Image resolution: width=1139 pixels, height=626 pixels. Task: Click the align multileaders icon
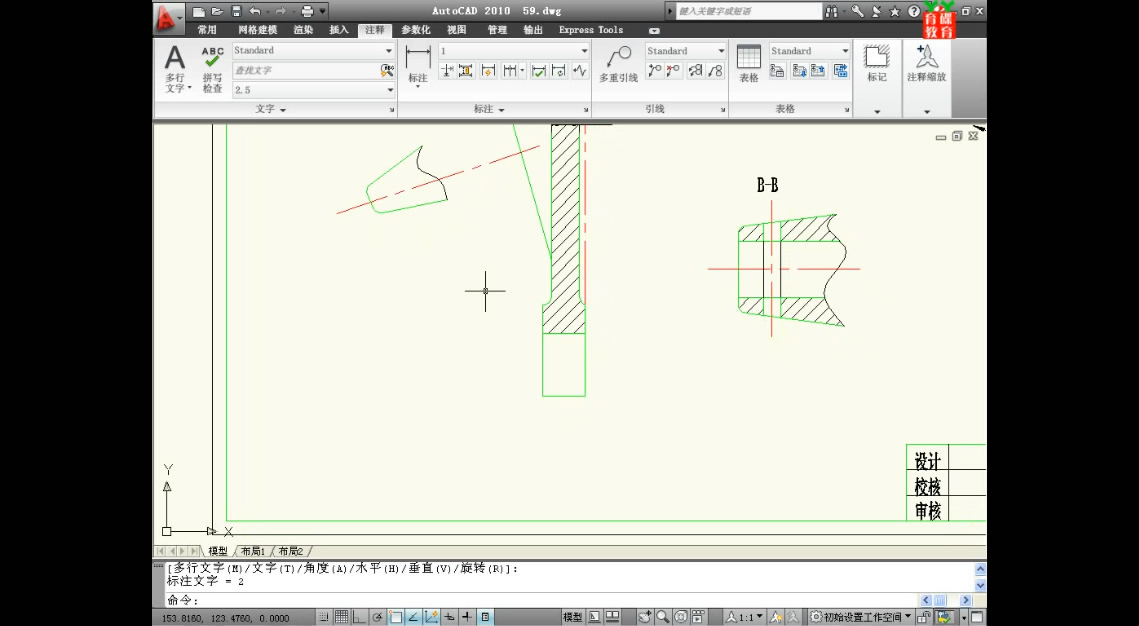(x=696, y=70)
